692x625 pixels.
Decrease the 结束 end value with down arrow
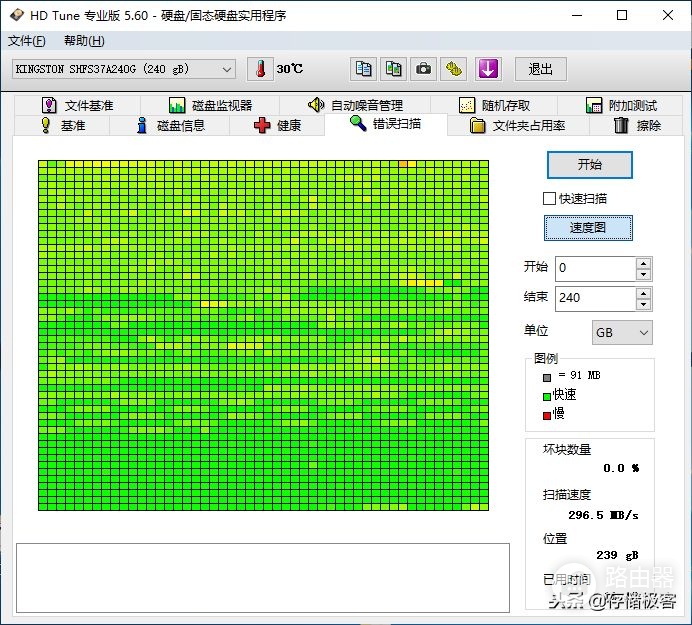click(643, 305)
